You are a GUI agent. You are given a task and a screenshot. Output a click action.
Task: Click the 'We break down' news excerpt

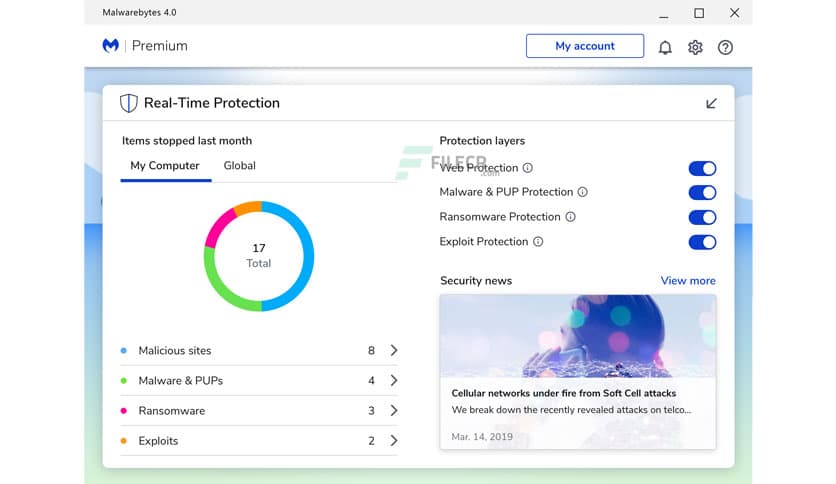click(571, 410)
